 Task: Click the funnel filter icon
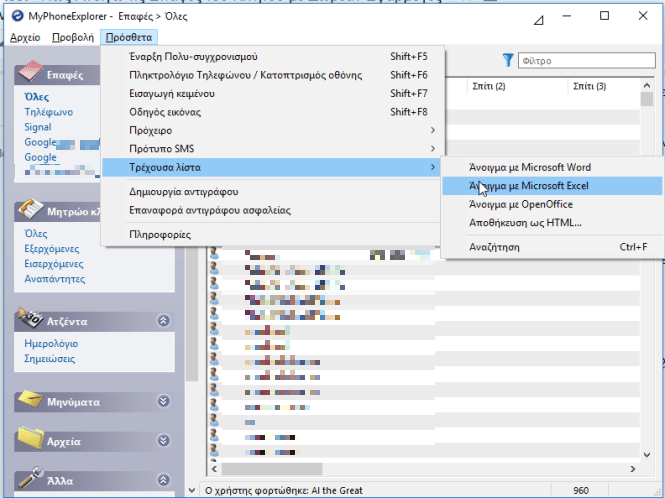point(508,61)
